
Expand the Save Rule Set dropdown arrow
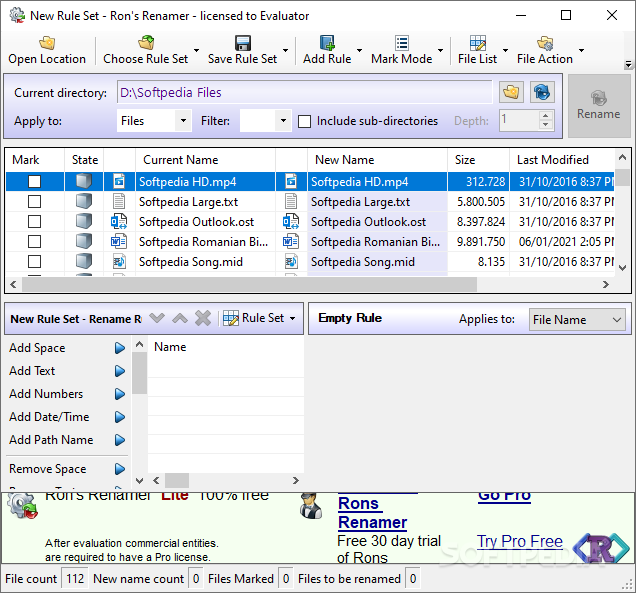click(x=286, y=50)
